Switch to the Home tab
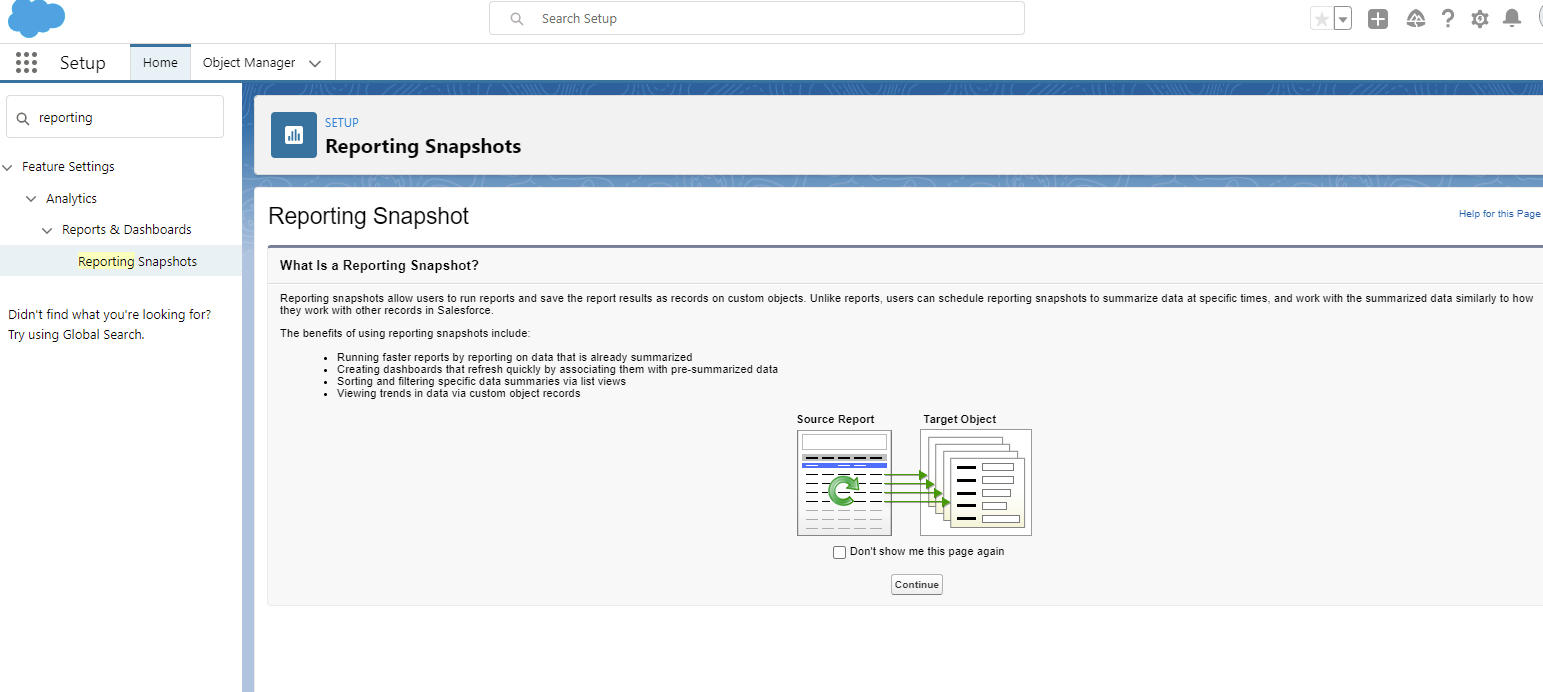This screenshot has height=692, width=1543. pyautogui.click(x=160, y=62)
